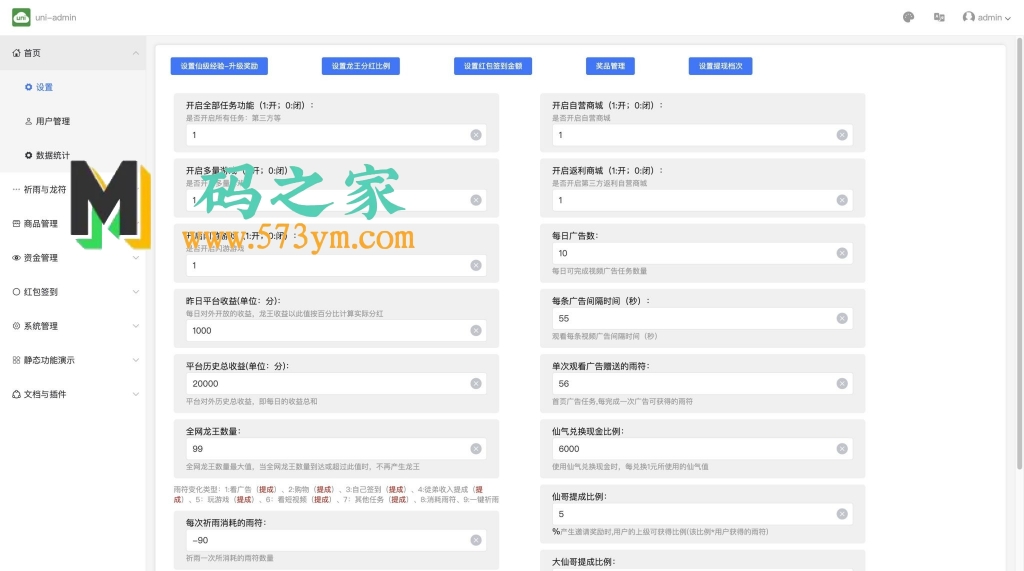Clear the 昨日平台收益 field

tap(476, 331)
